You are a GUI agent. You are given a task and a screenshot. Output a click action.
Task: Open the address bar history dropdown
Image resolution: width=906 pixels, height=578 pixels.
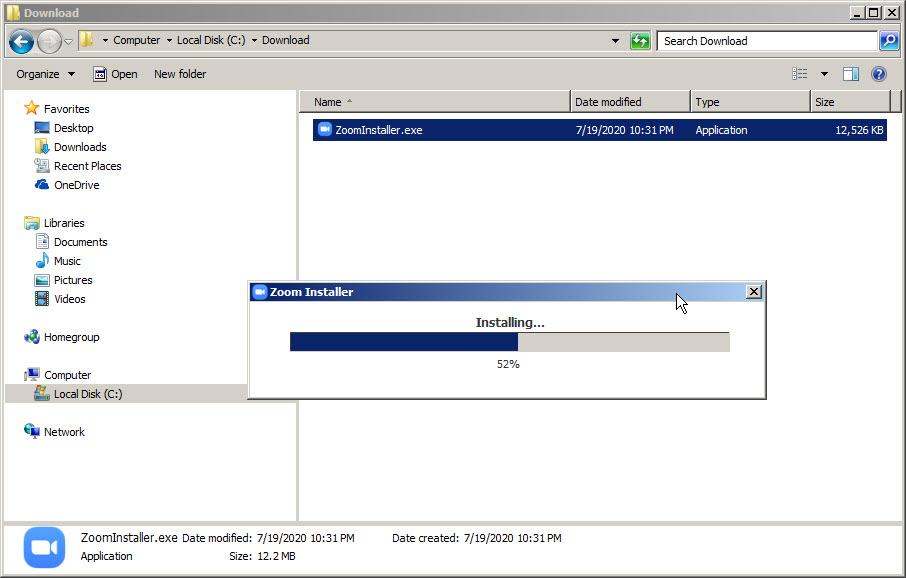[615, 41]
